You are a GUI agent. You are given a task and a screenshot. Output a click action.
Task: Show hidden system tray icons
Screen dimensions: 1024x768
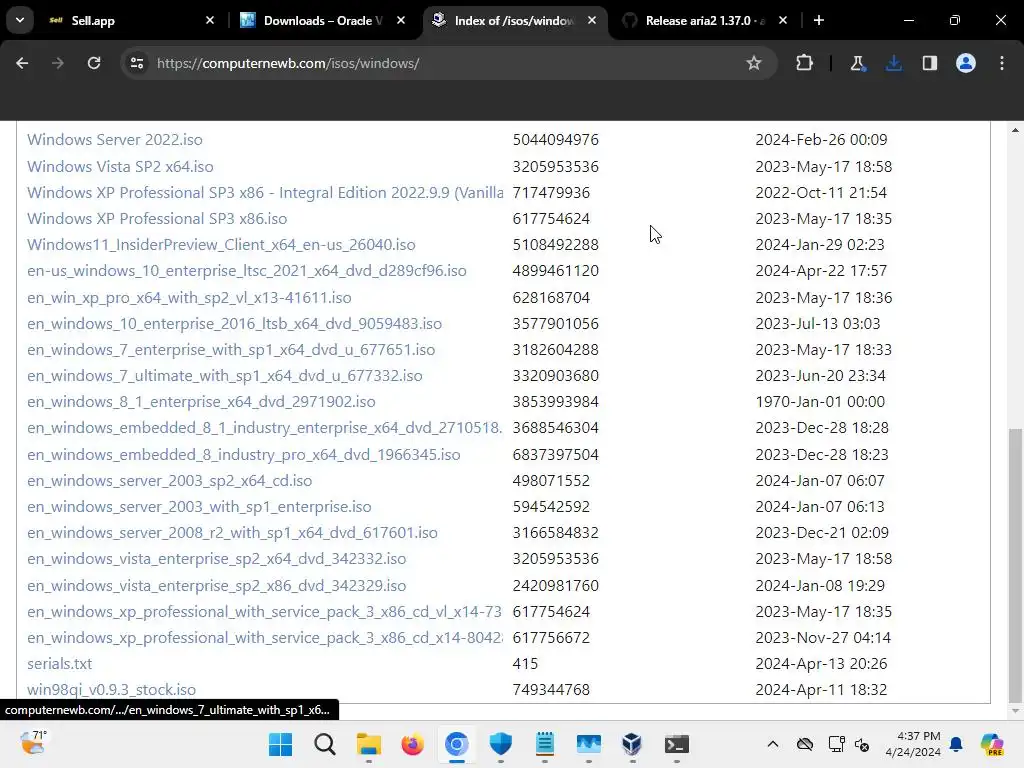pyautogui.click(x=773, y=744)
